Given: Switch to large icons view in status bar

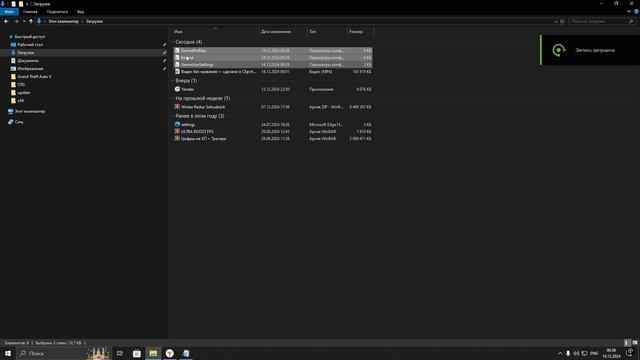Looking at the screenshot, I should (x=635, y=343).
